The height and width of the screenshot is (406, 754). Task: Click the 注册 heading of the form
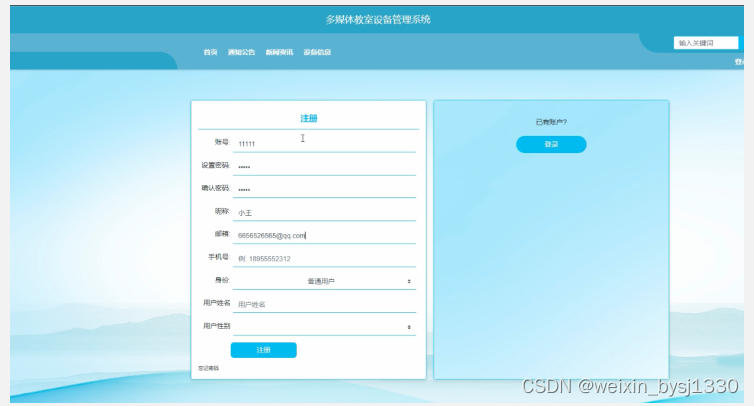309,118
